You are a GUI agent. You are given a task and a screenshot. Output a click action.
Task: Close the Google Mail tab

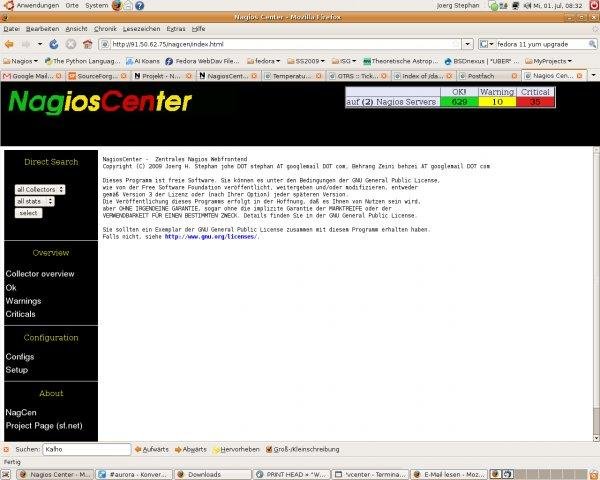[59, 76]
